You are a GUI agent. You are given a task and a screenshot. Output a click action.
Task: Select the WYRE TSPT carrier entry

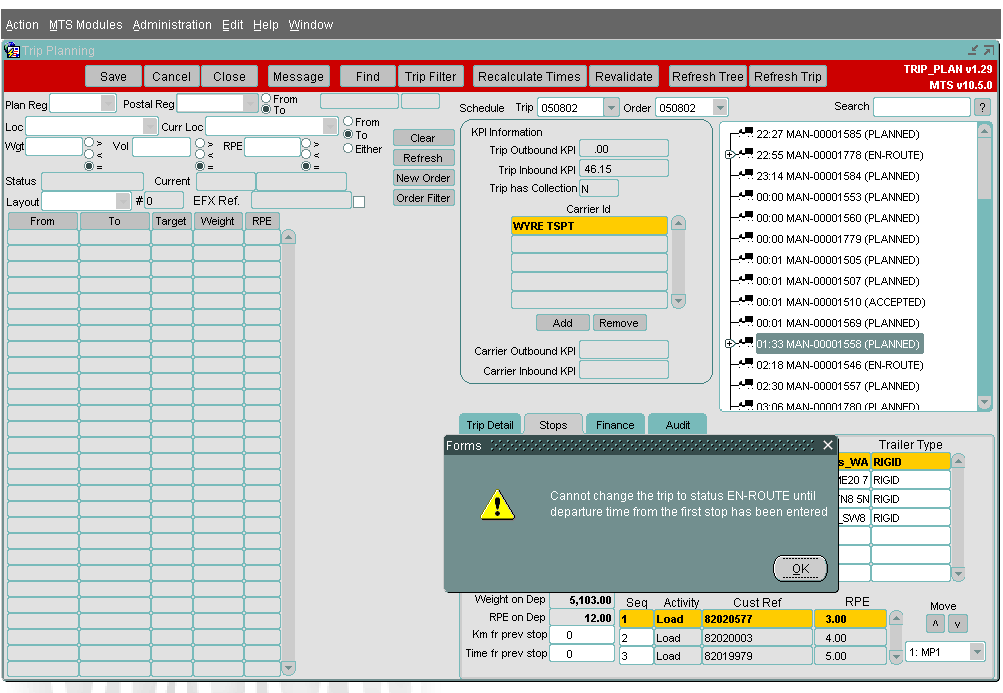588,225
